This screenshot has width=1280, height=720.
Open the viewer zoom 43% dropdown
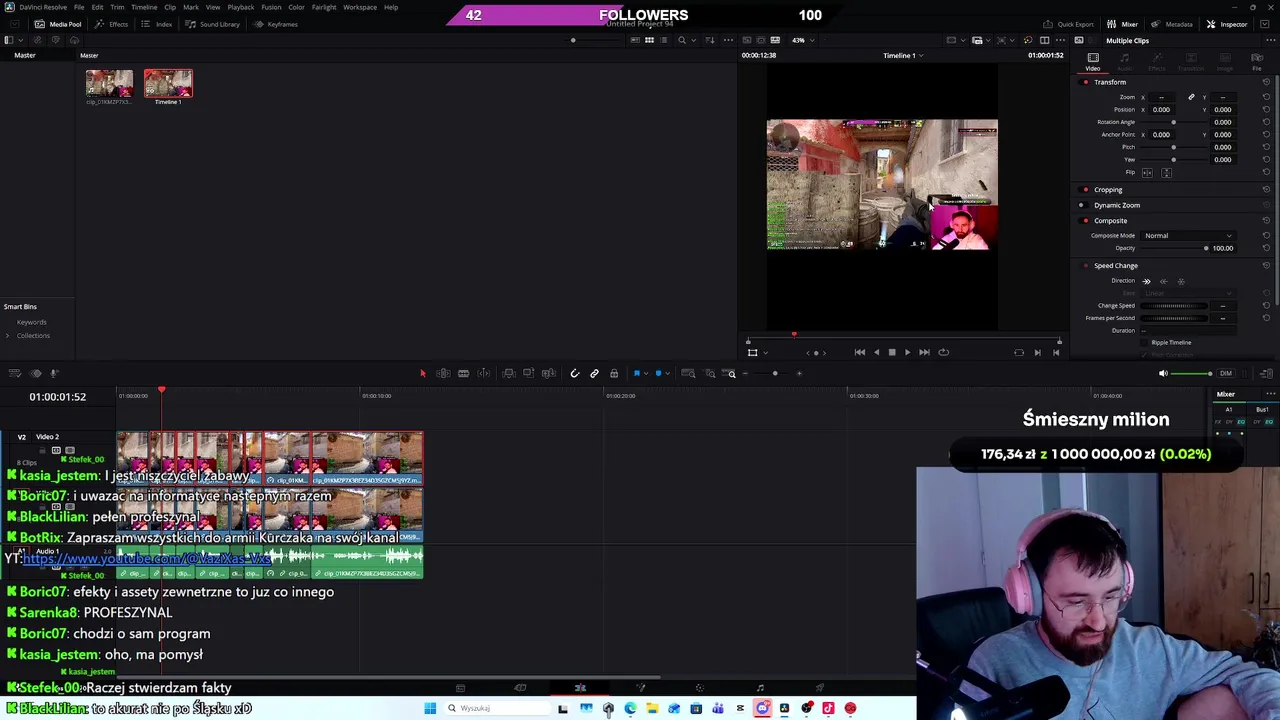pos(802,40)
